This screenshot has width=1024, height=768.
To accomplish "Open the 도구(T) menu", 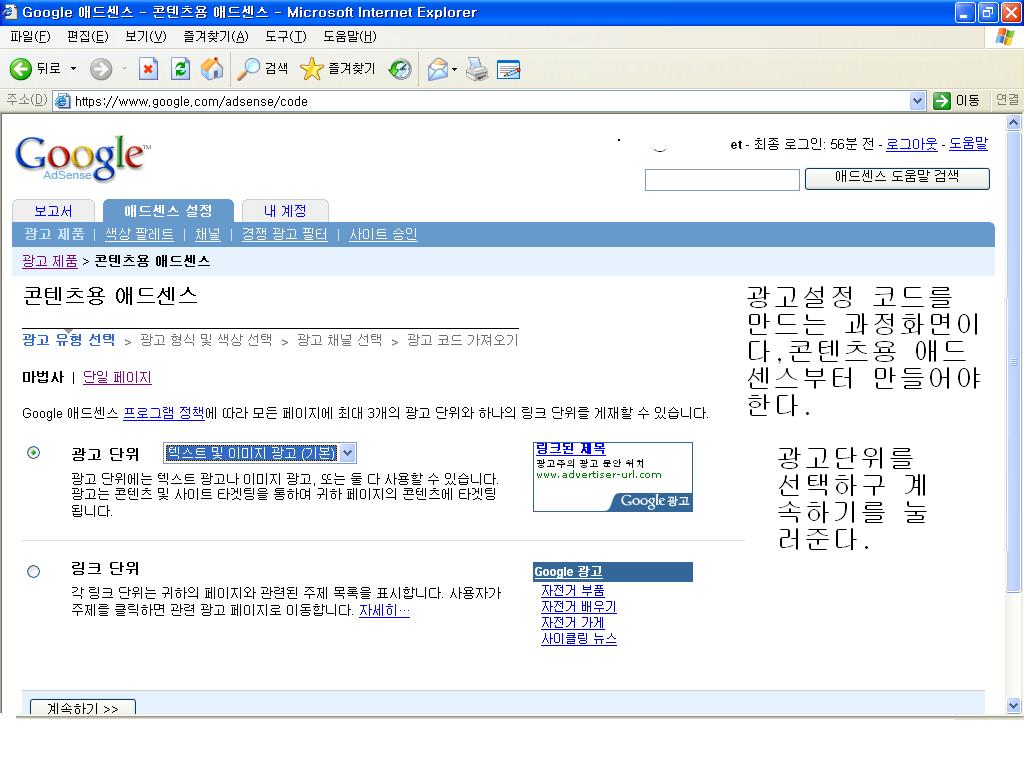I will [x=285, y=37].
